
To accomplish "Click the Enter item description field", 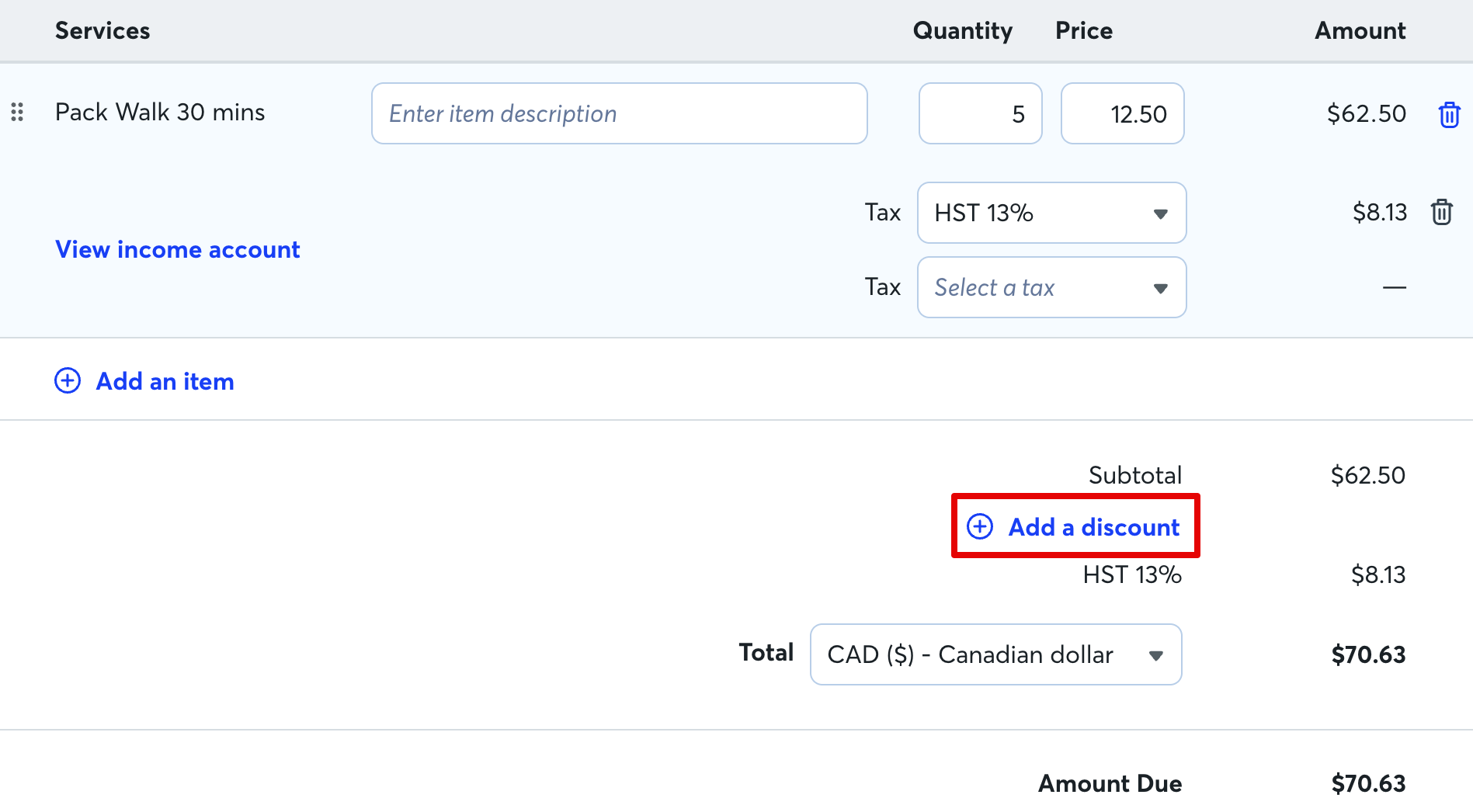I will 619,113.
